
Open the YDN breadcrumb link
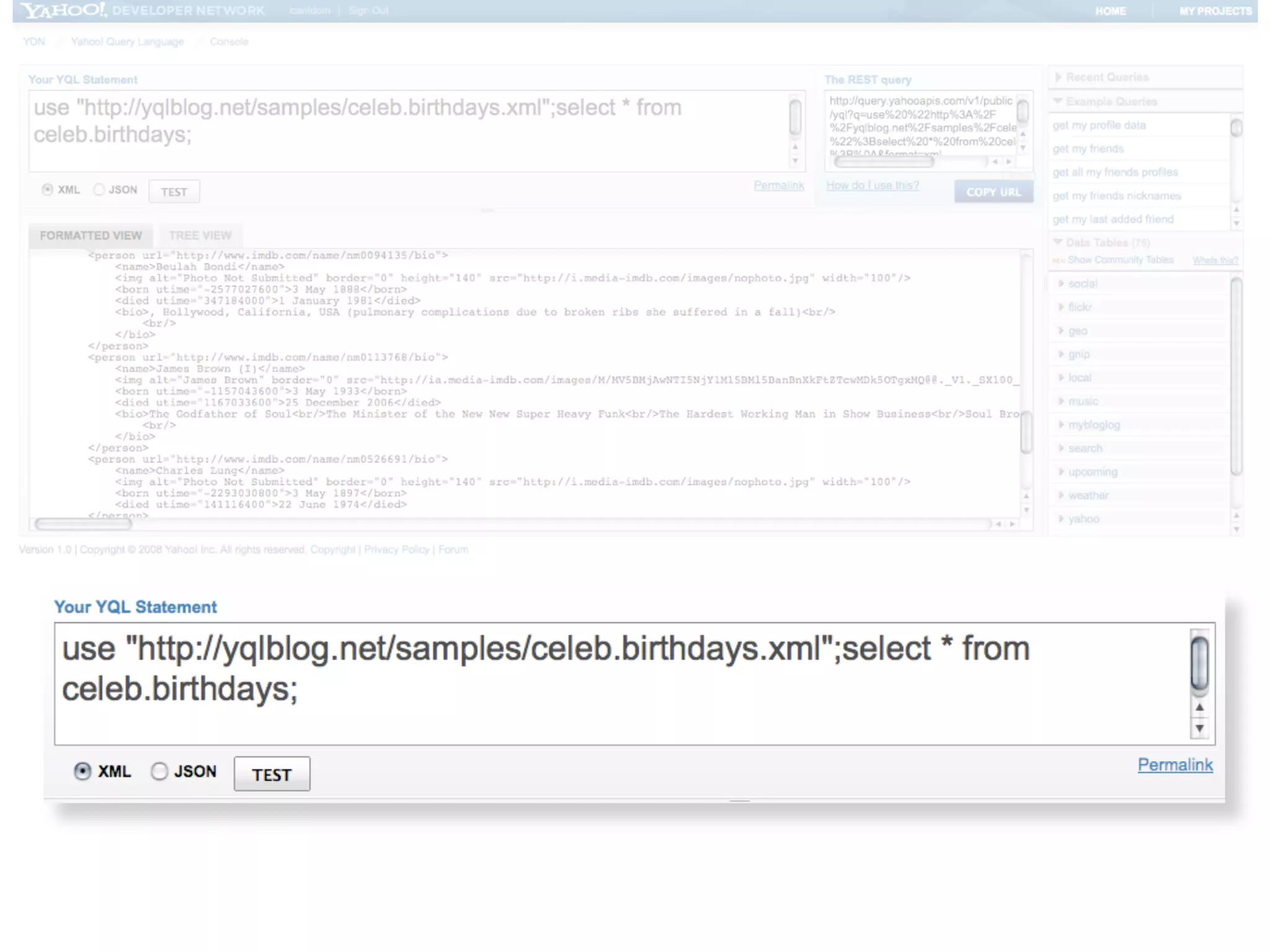[34, 42]
